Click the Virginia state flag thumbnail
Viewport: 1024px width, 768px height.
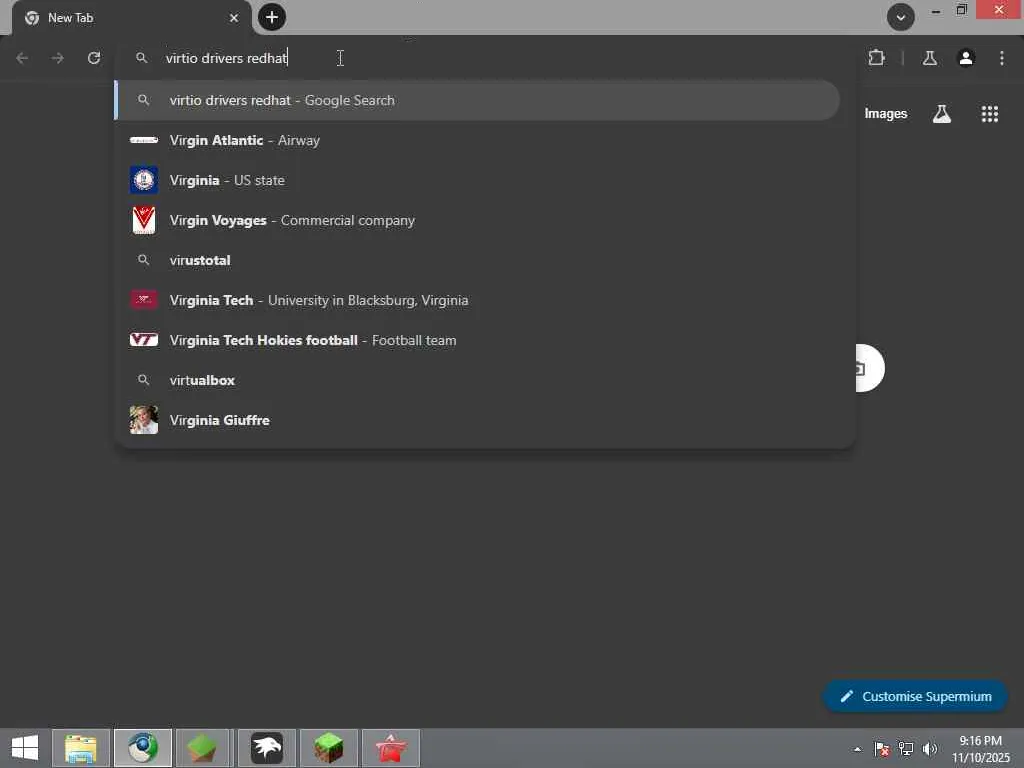pos(144,180)
